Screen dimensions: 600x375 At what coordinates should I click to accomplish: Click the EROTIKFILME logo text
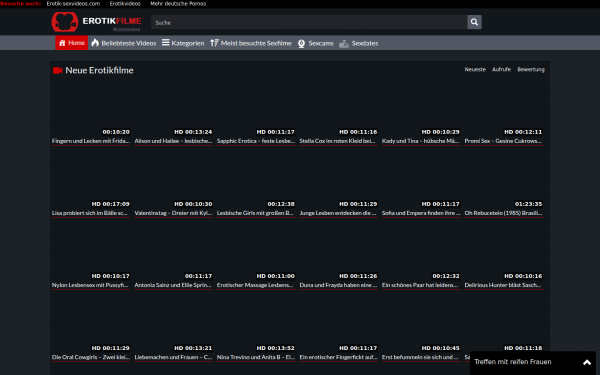112,21
